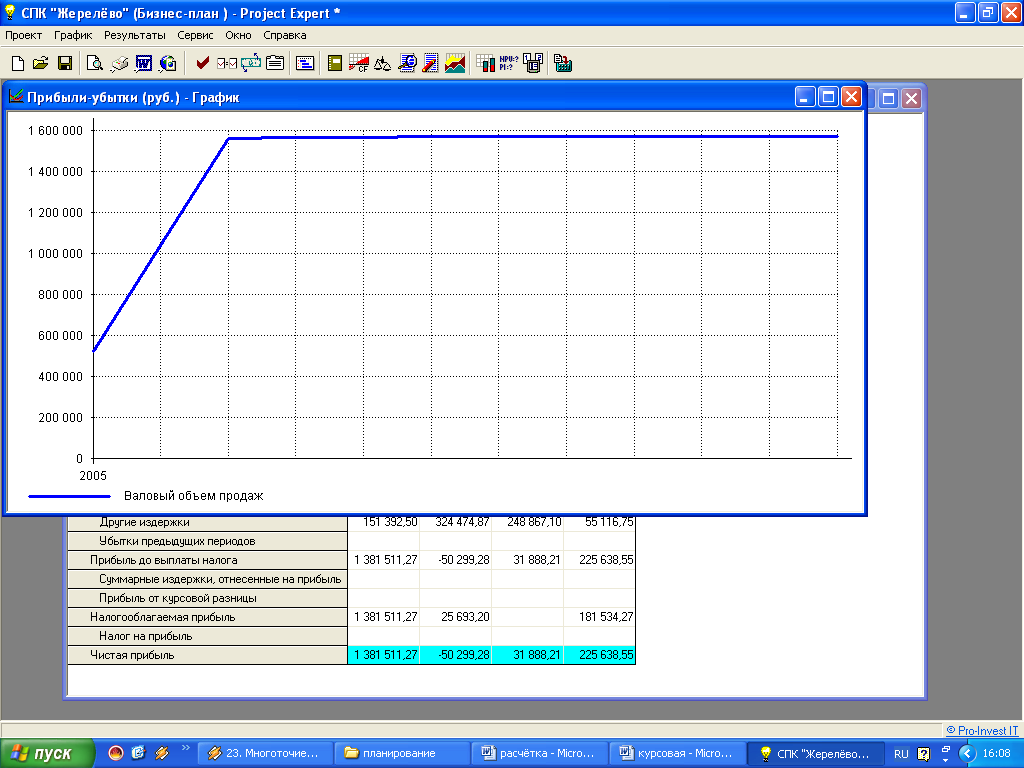This screenshot has height=768, width=1024.
Task: Open a project via the folder icon
Action: 40,63
